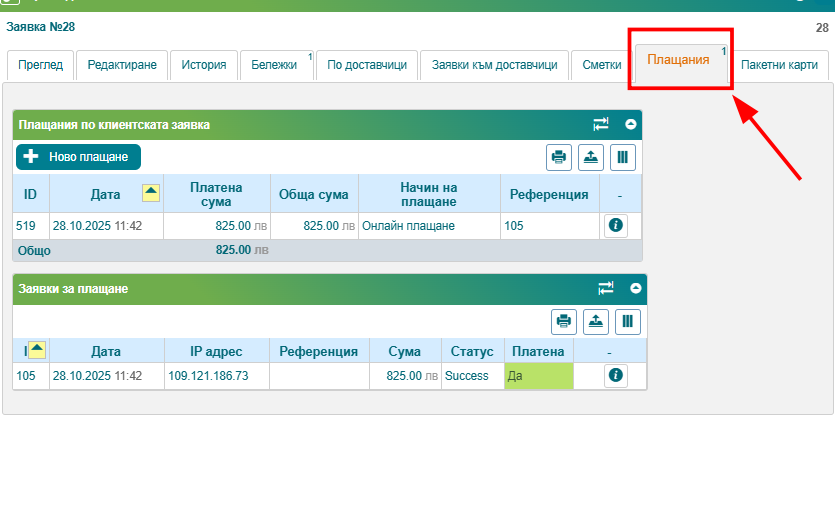835x532 pixels.
Task: Open the Сметки tab
Action: pos(602,65)
